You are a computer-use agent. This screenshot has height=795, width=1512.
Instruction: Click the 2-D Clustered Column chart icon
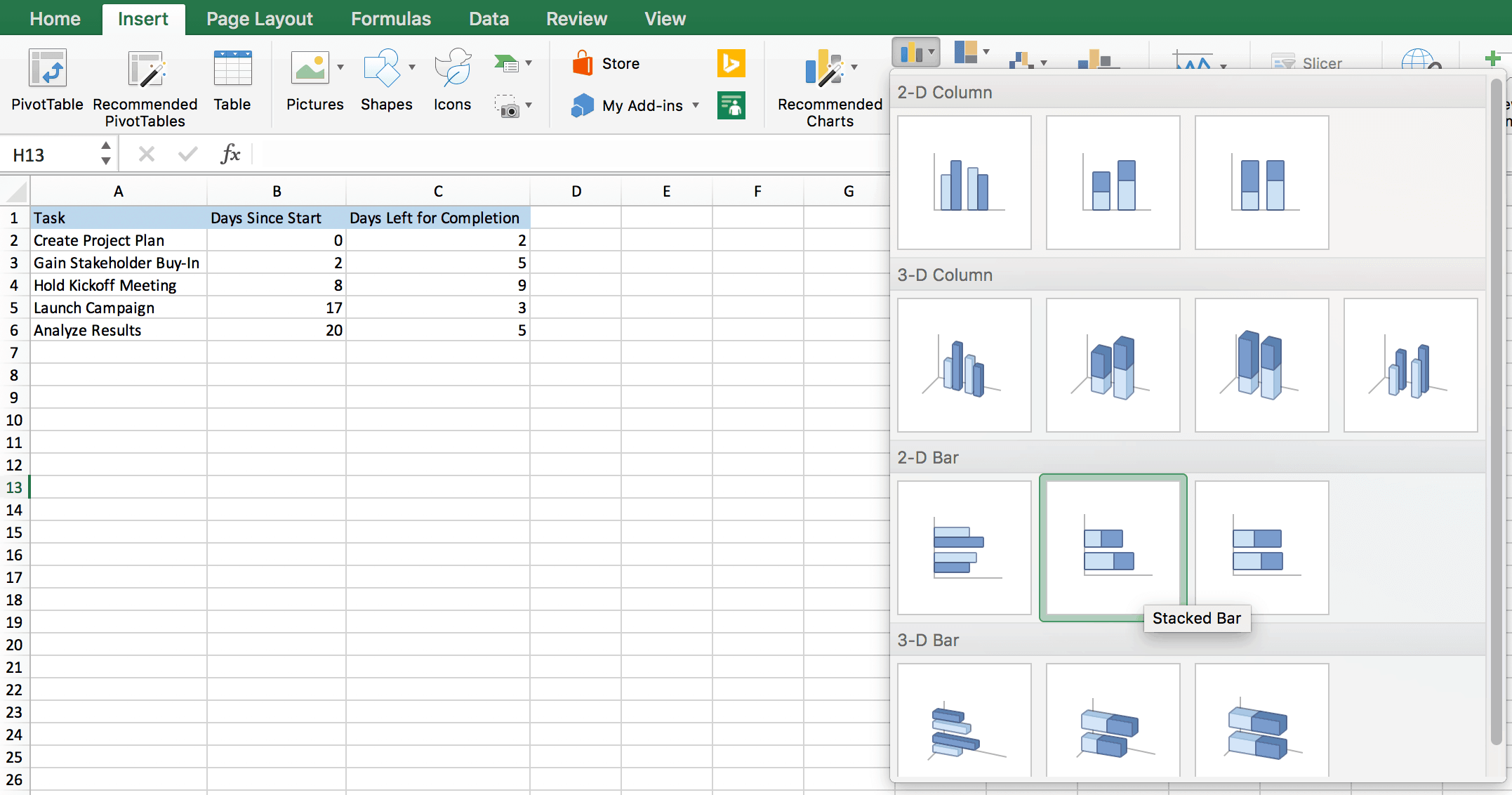[965, 182]
